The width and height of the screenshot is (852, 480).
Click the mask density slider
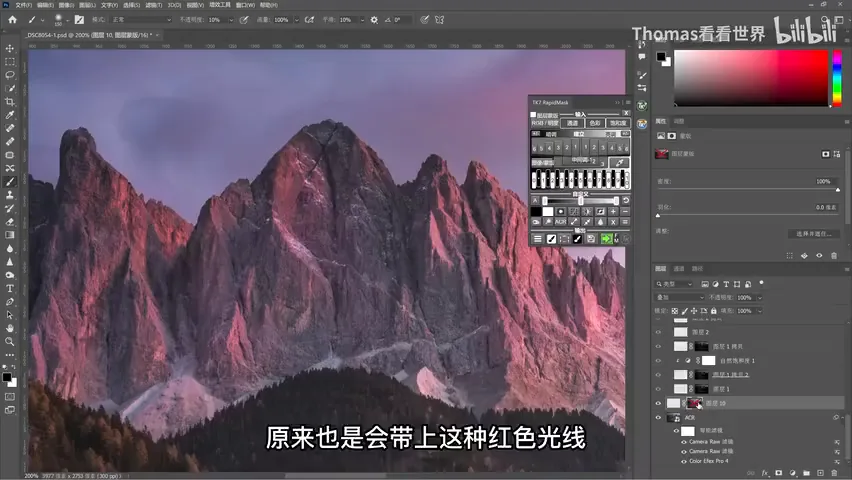pyautogui.click(x=748, y=190)
